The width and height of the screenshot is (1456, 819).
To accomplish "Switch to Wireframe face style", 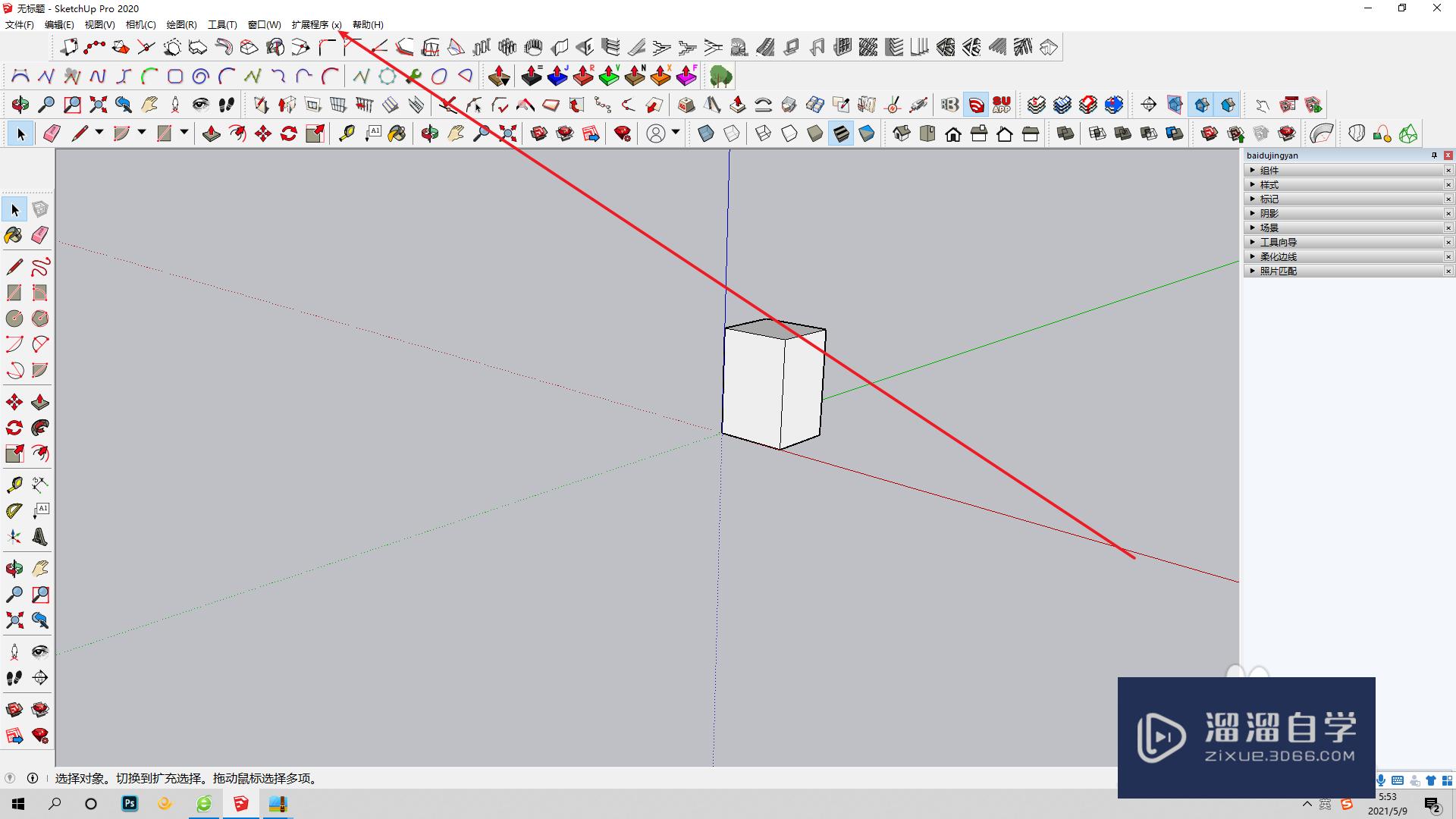I will (x=764, y=134).
